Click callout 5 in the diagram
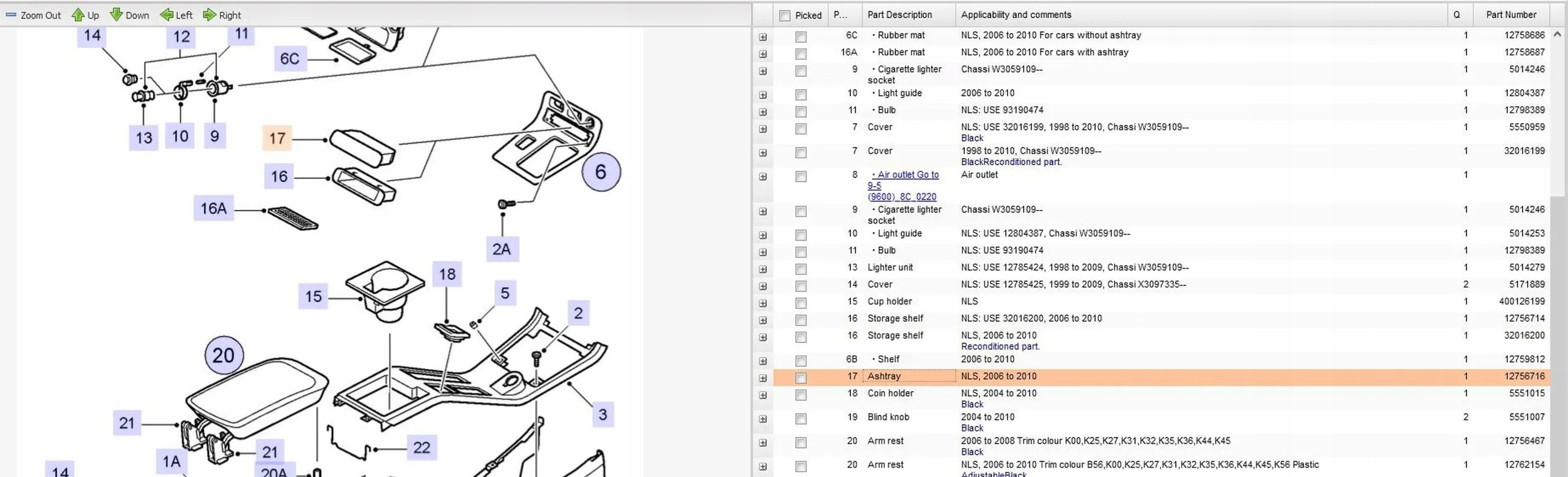The height and width of the screenshot is (477, 1568). tap(505, 293)
